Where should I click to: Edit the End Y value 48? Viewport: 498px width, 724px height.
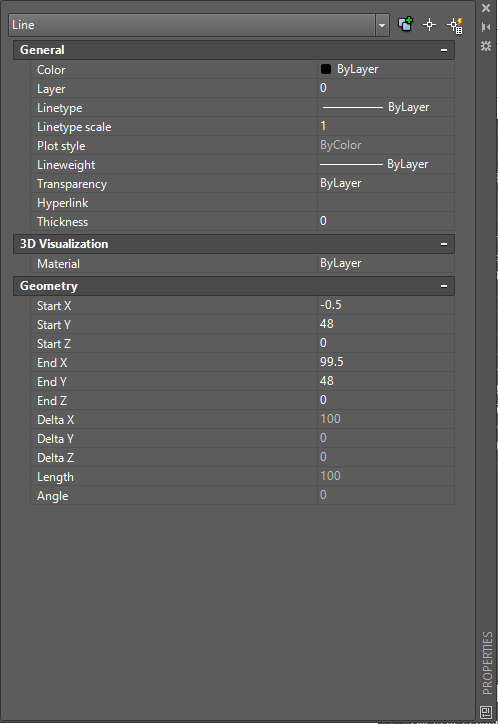coord(386,381)
